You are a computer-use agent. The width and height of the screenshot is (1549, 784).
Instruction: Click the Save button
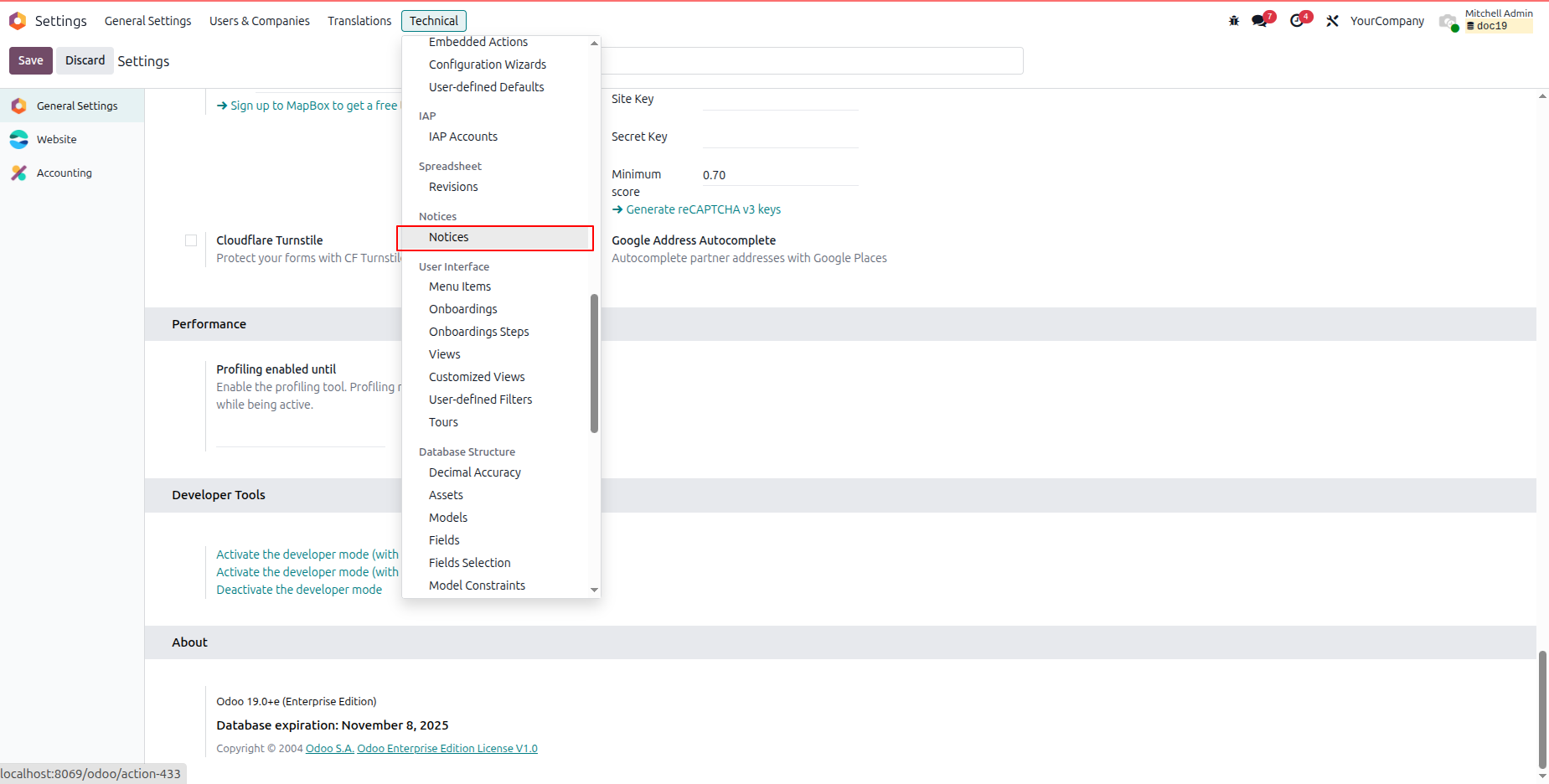point(31,60)
